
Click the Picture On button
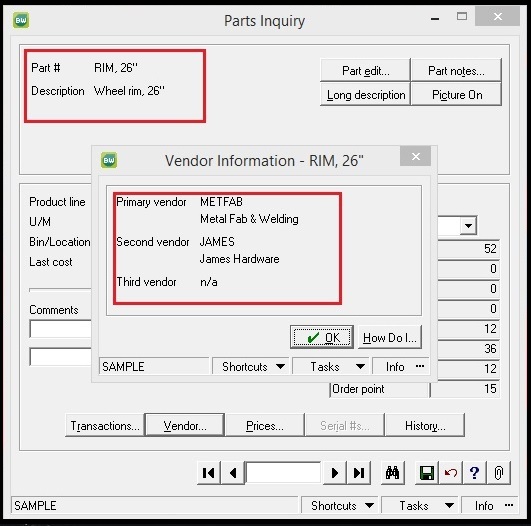456,94
